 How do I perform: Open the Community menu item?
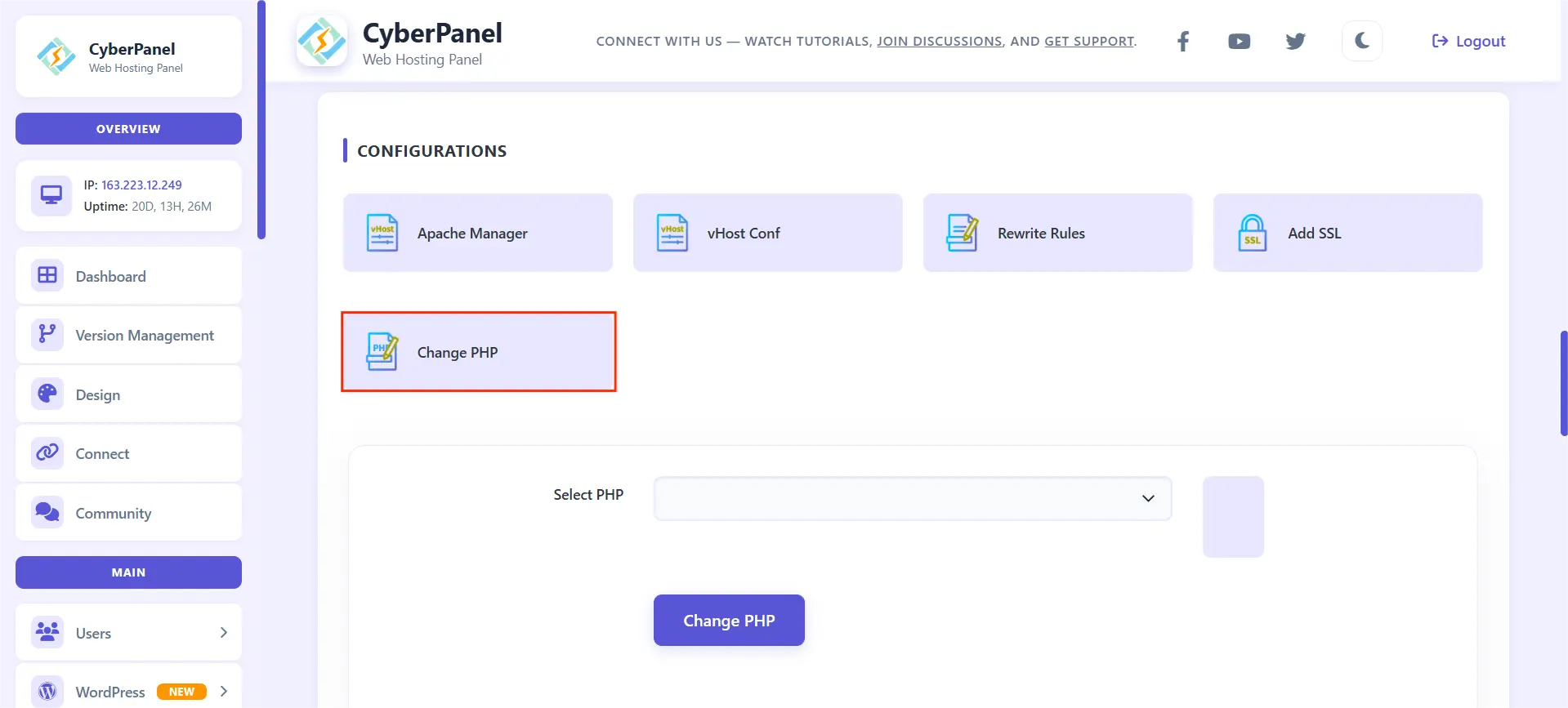coord(128,513)
